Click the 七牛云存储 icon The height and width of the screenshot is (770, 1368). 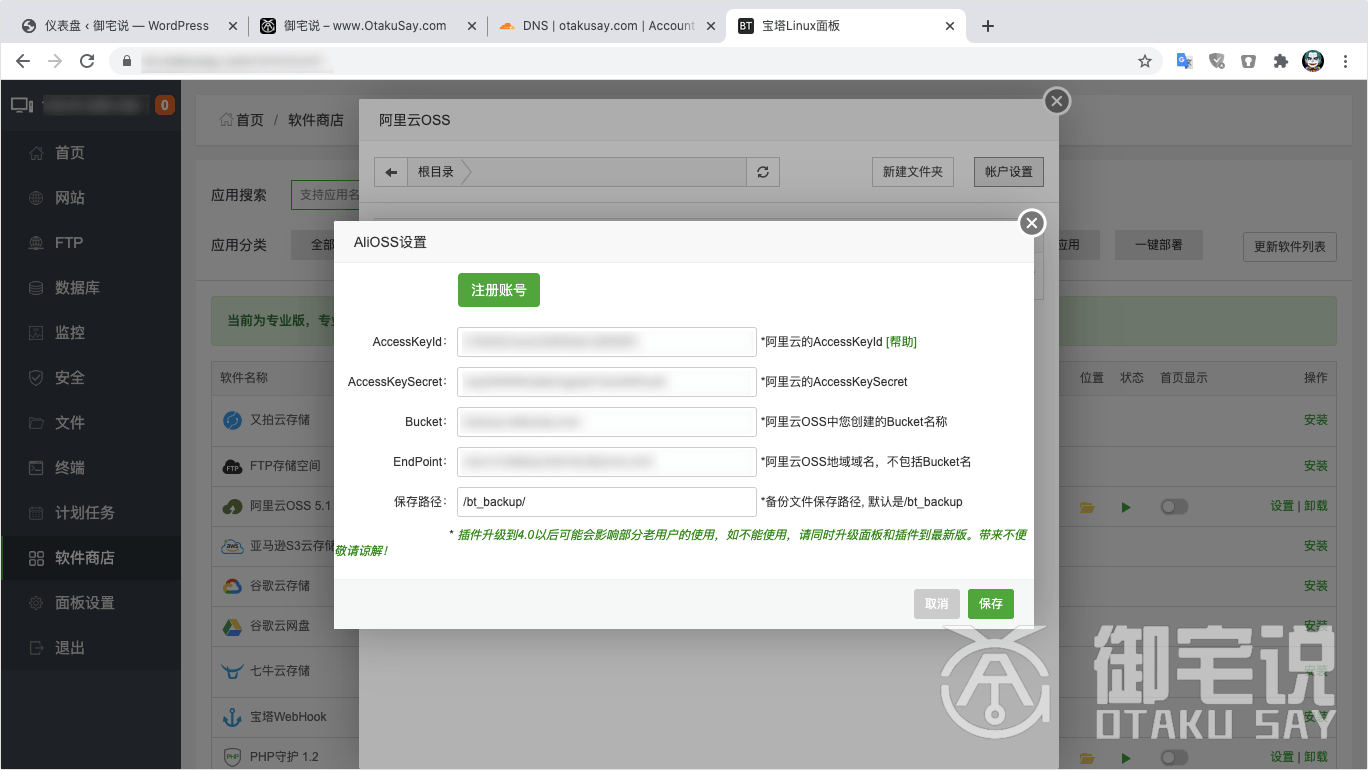232,670
